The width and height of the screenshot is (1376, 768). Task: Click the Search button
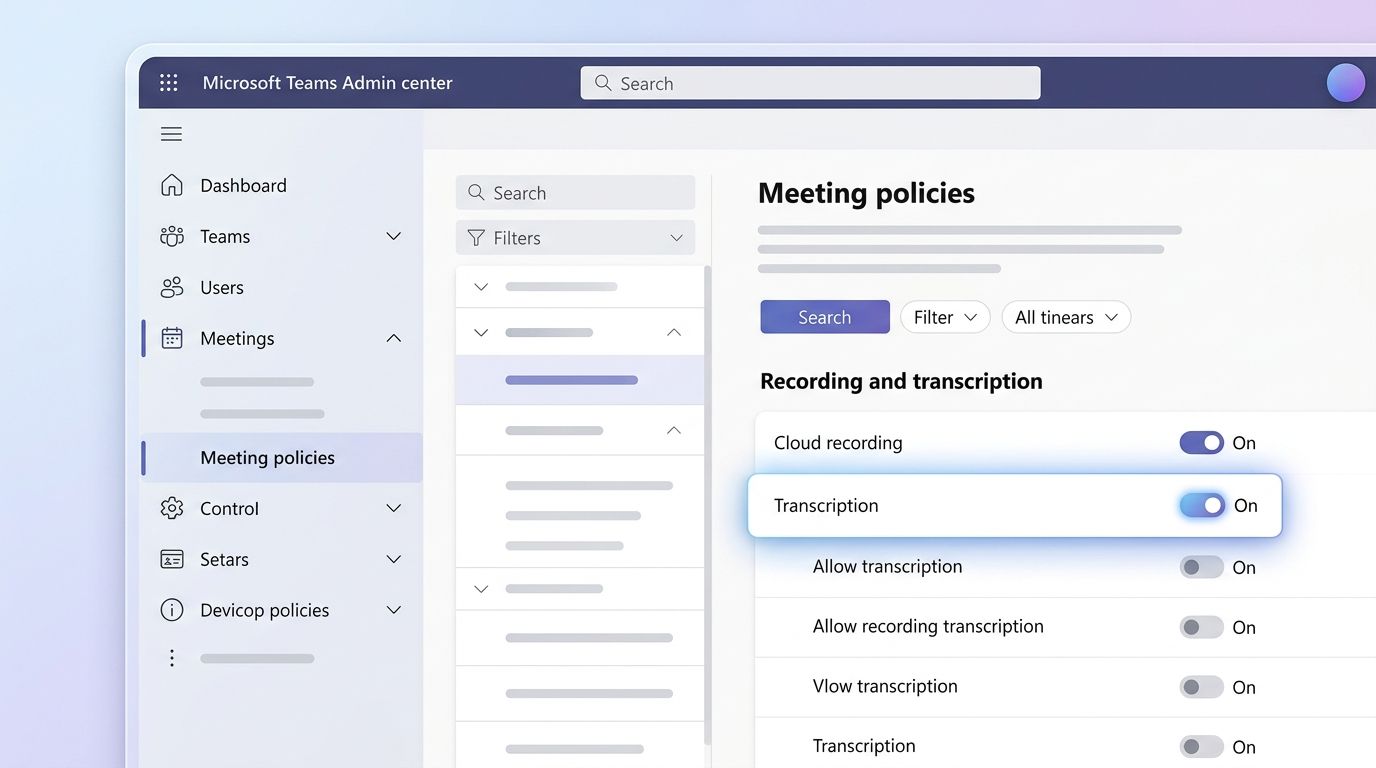(824, 316)
